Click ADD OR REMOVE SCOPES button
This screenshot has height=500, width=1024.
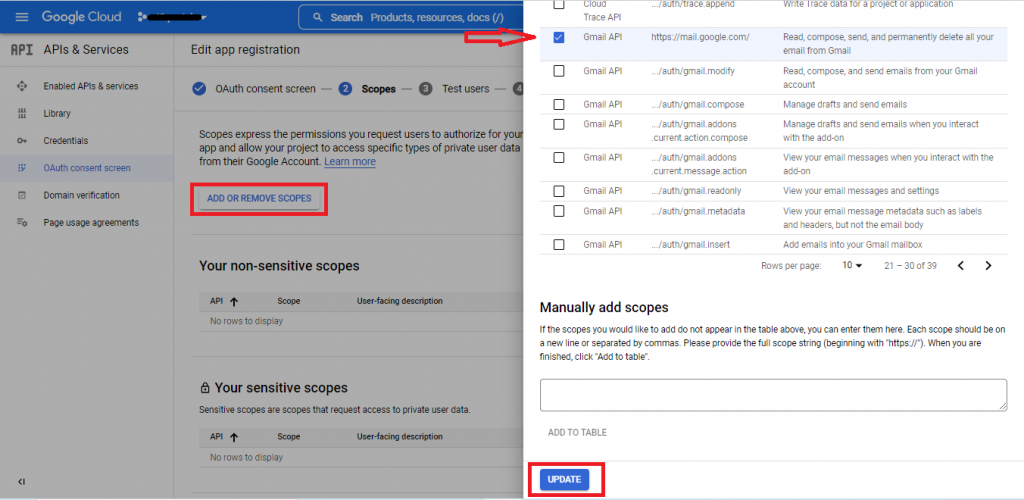pyautogui.click(x=259, y=198)
